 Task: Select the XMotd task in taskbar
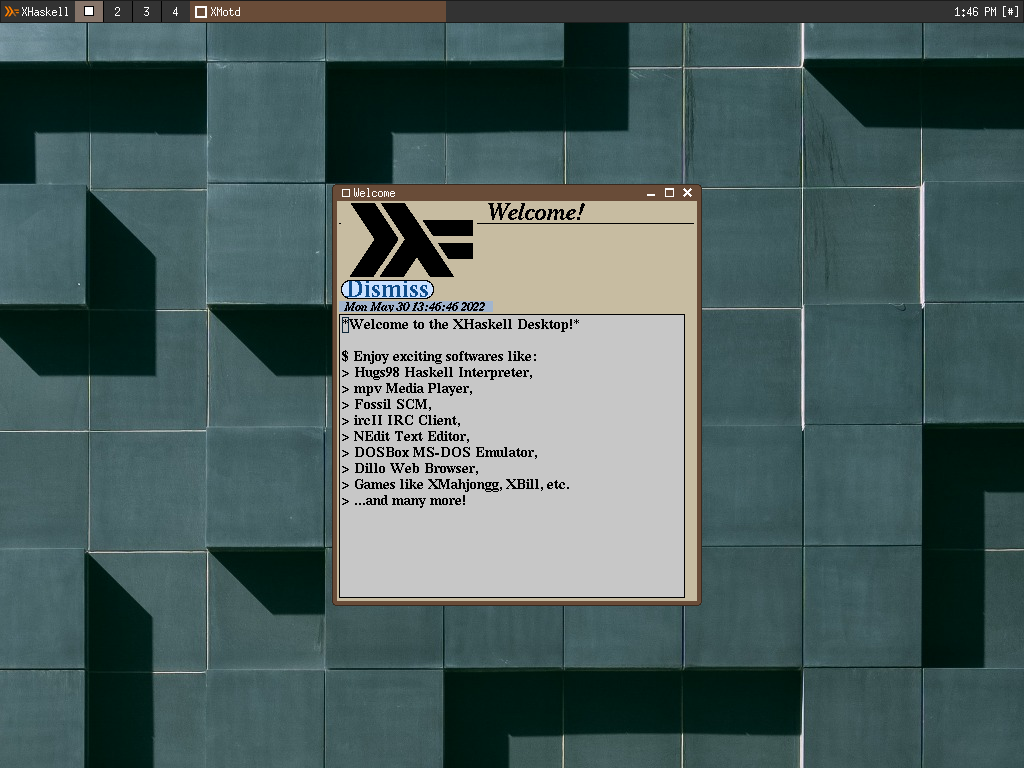tap(318, 11)
